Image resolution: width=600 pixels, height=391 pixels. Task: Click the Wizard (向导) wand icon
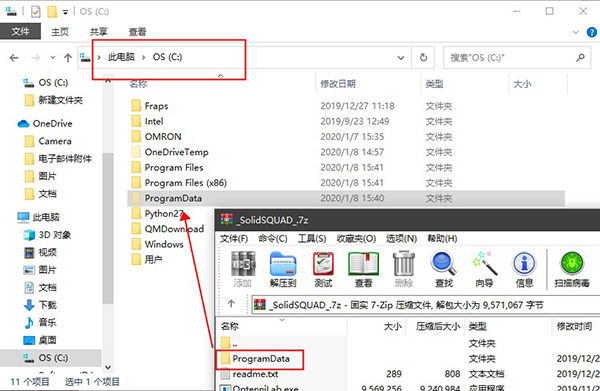click(x=484, y=269)
